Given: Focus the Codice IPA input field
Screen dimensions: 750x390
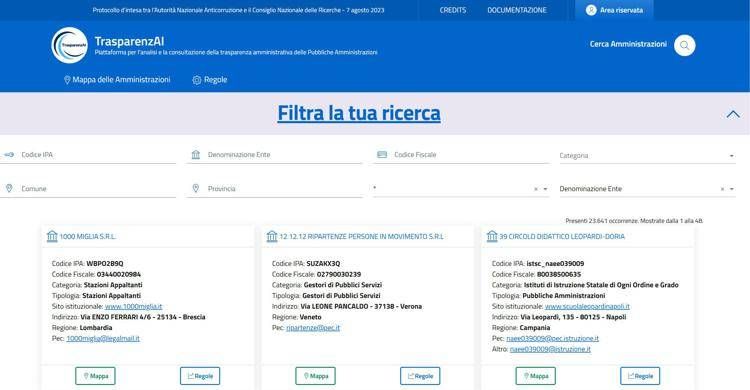Looking at the screenshot, I should (88, 155).
